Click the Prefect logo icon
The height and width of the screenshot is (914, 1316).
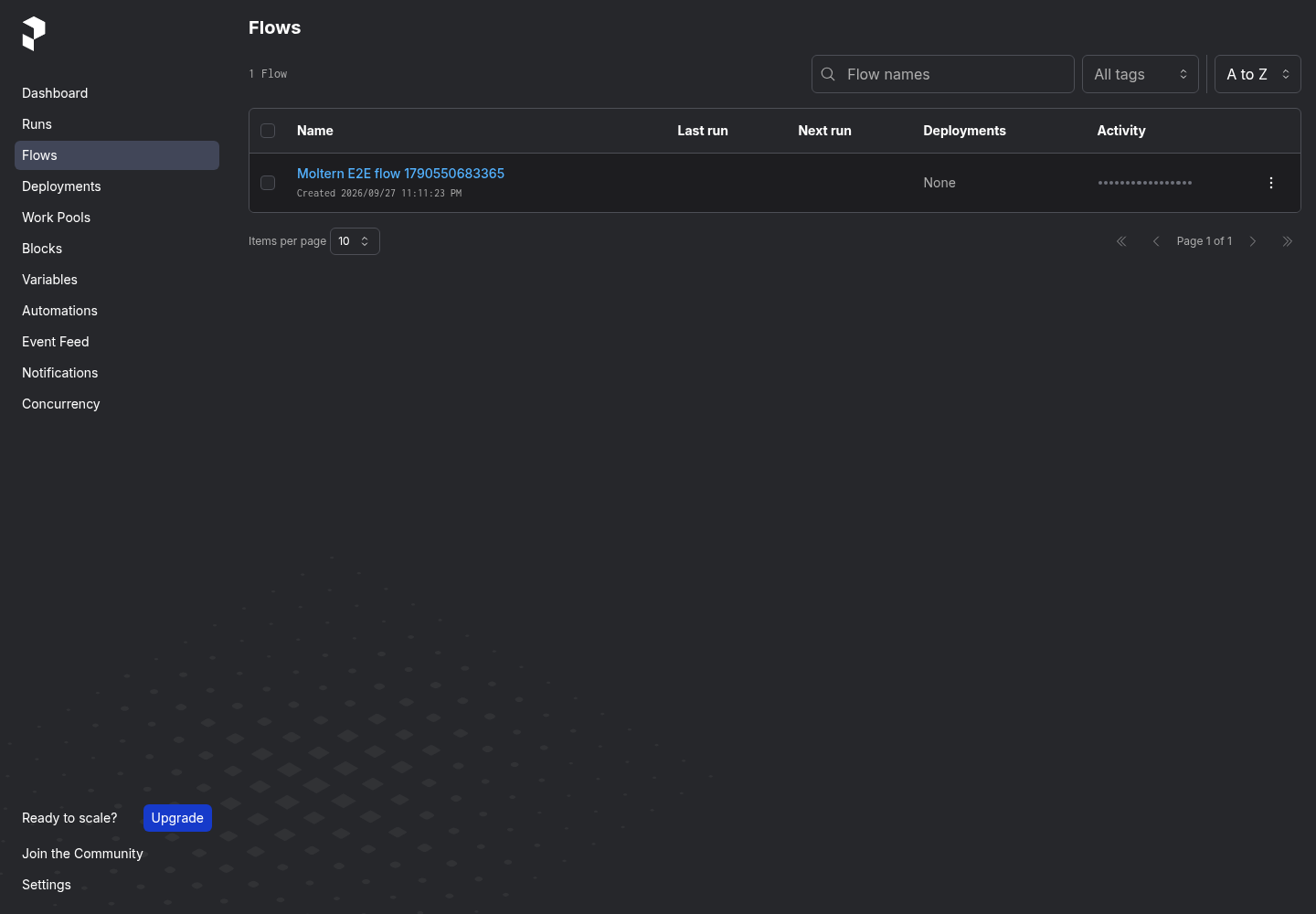click(34, 34)
